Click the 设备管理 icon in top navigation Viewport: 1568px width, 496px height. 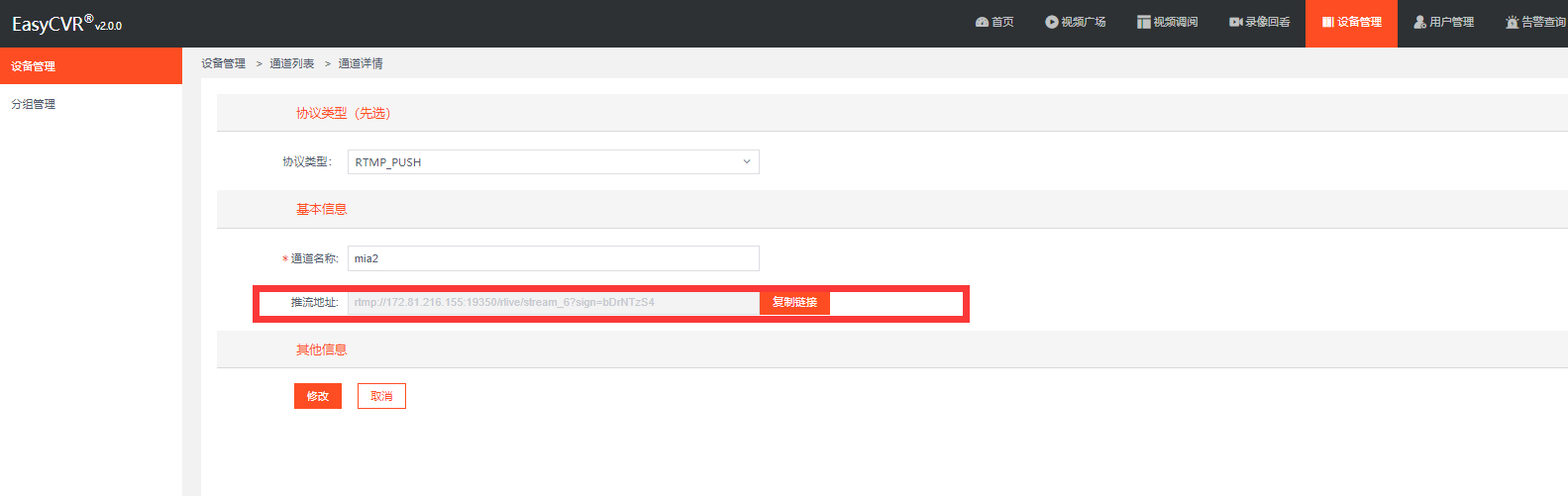1327,22
